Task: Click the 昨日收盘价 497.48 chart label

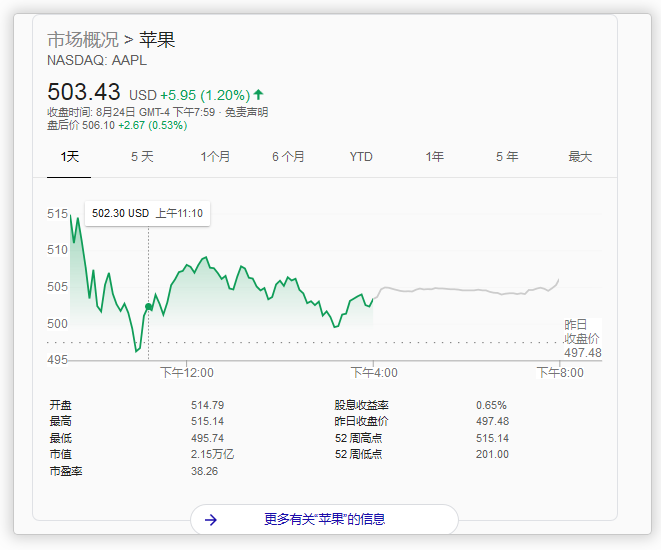Action: click(x=583, y=338)
